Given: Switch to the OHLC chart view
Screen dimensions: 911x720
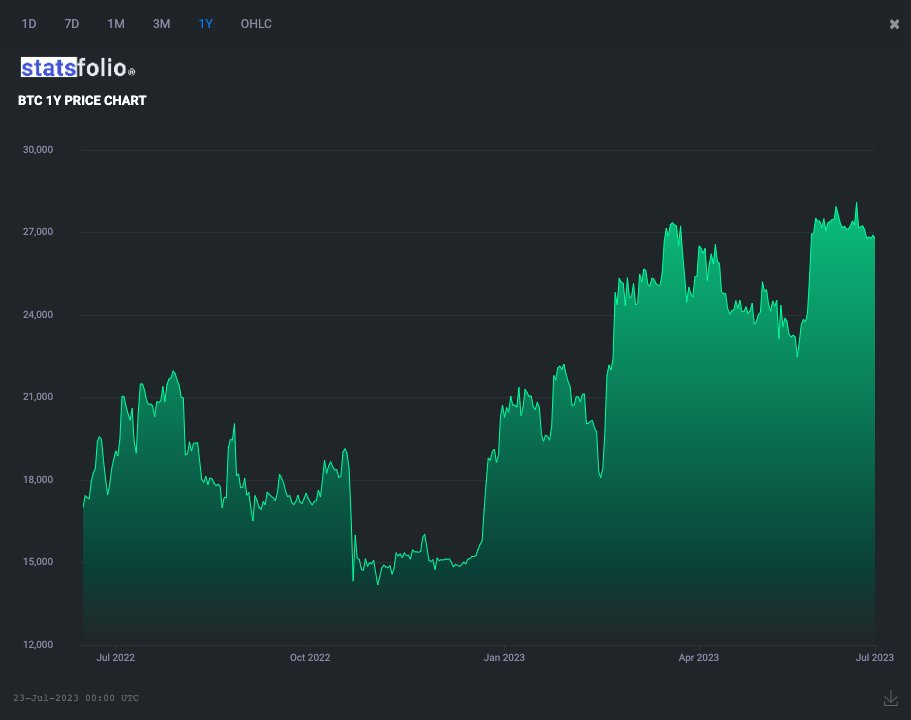Looking at the screenshot, I should (256, 24).
